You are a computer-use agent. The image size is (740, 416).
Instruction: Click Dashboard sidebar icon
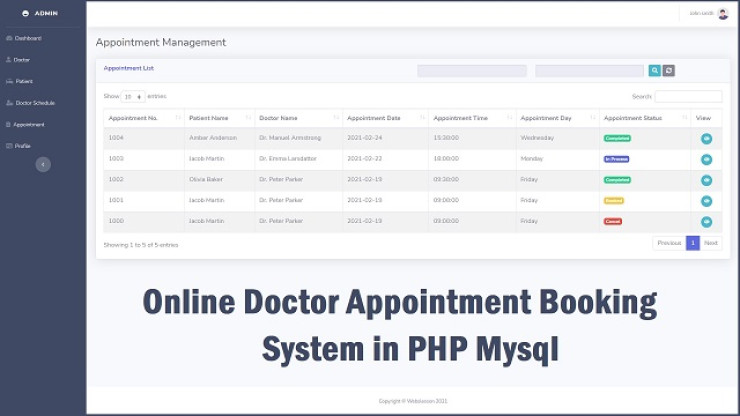(9, 38)
